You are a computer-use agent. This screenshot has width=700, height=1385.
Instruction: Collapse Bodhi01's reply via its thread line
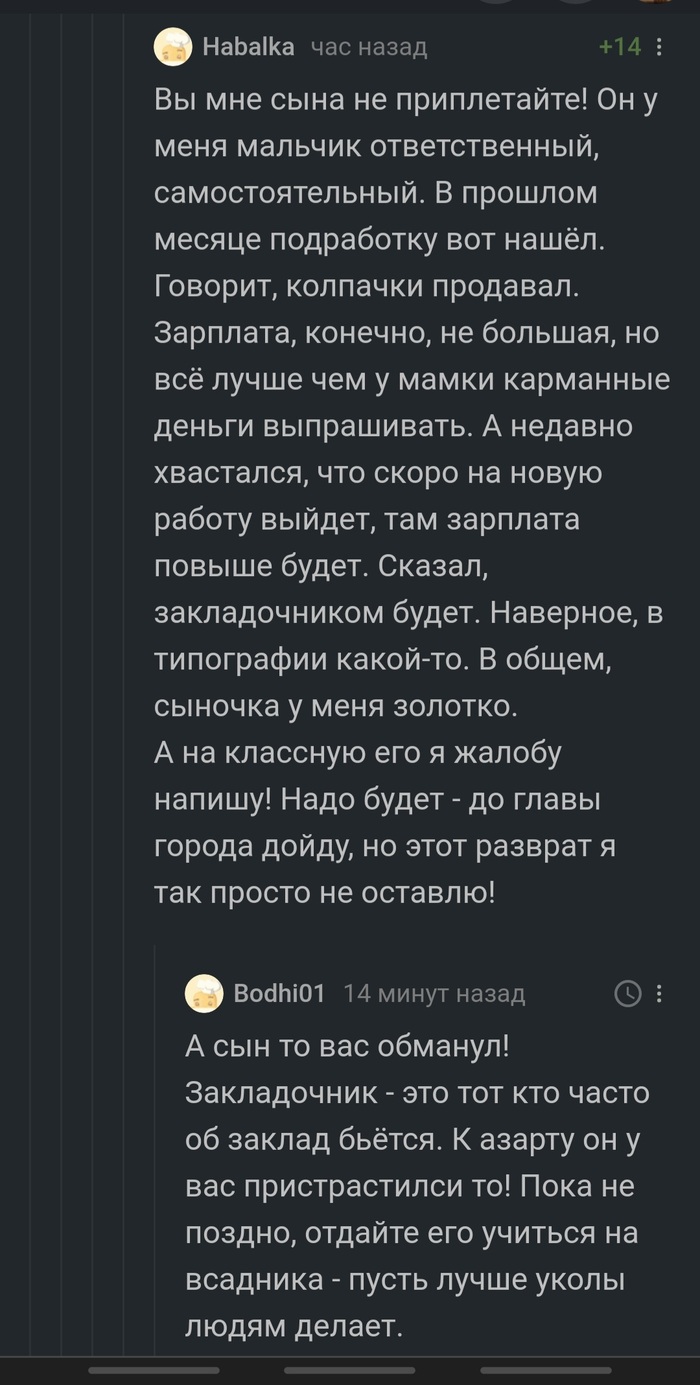(155, 1150)
